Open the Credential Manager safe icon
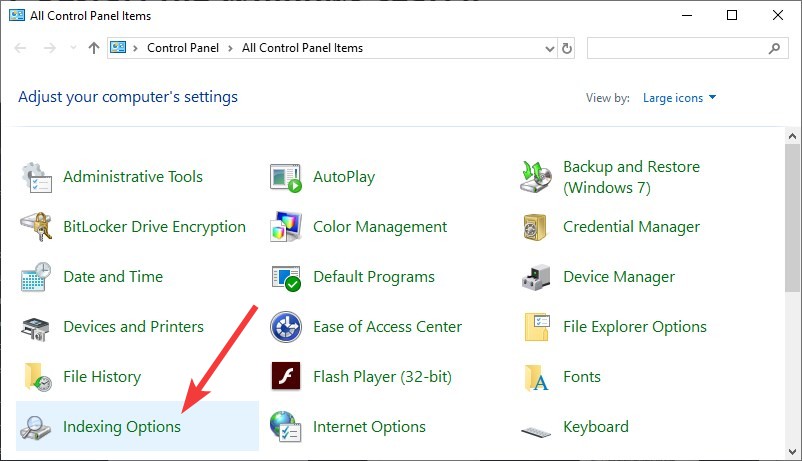The width and height of the screenshot is (802, 461). pyautogui.click(x=536, y=227)
